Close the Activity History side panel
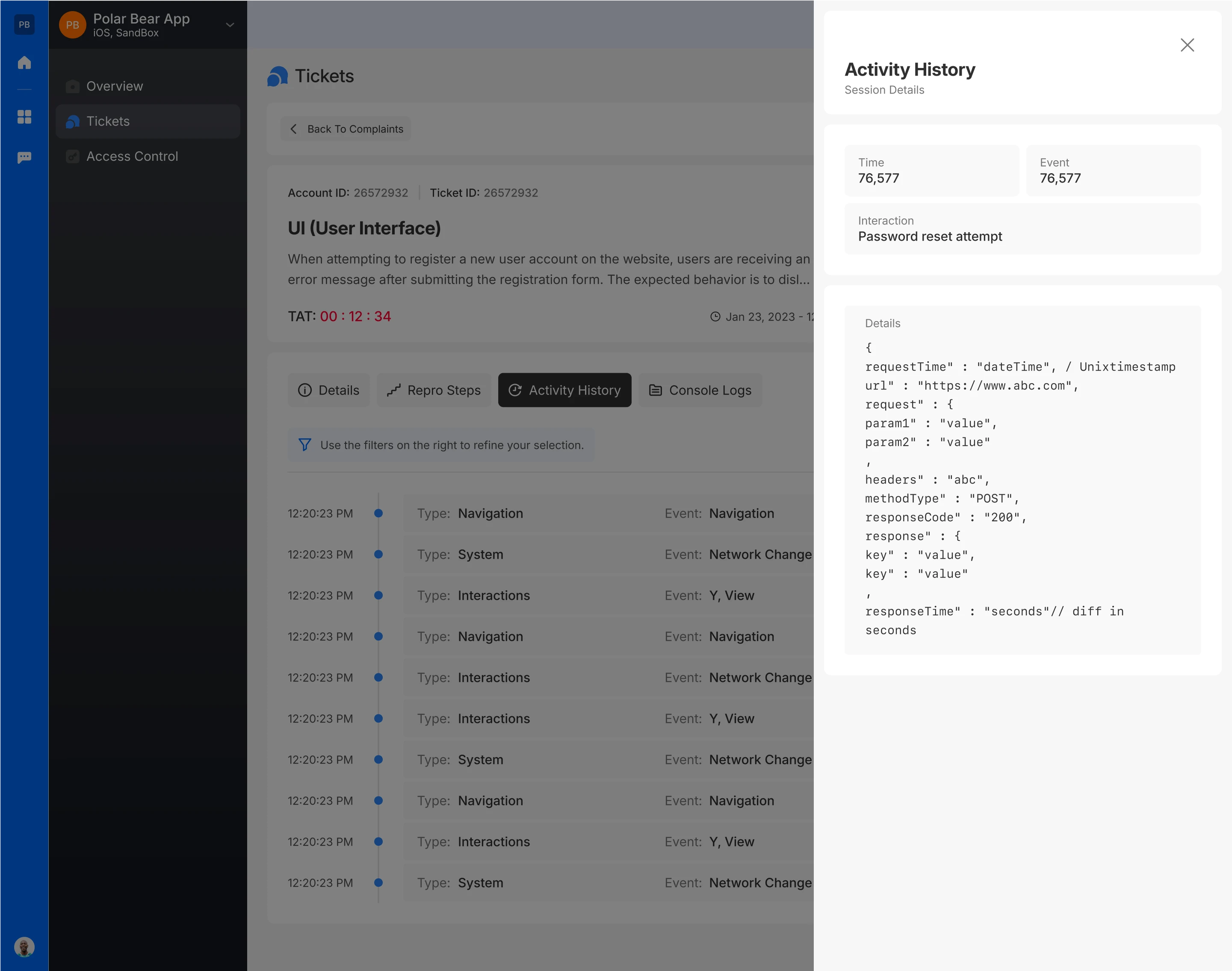The width and height of the screenshot is (1232, 971). (1187, 45)
